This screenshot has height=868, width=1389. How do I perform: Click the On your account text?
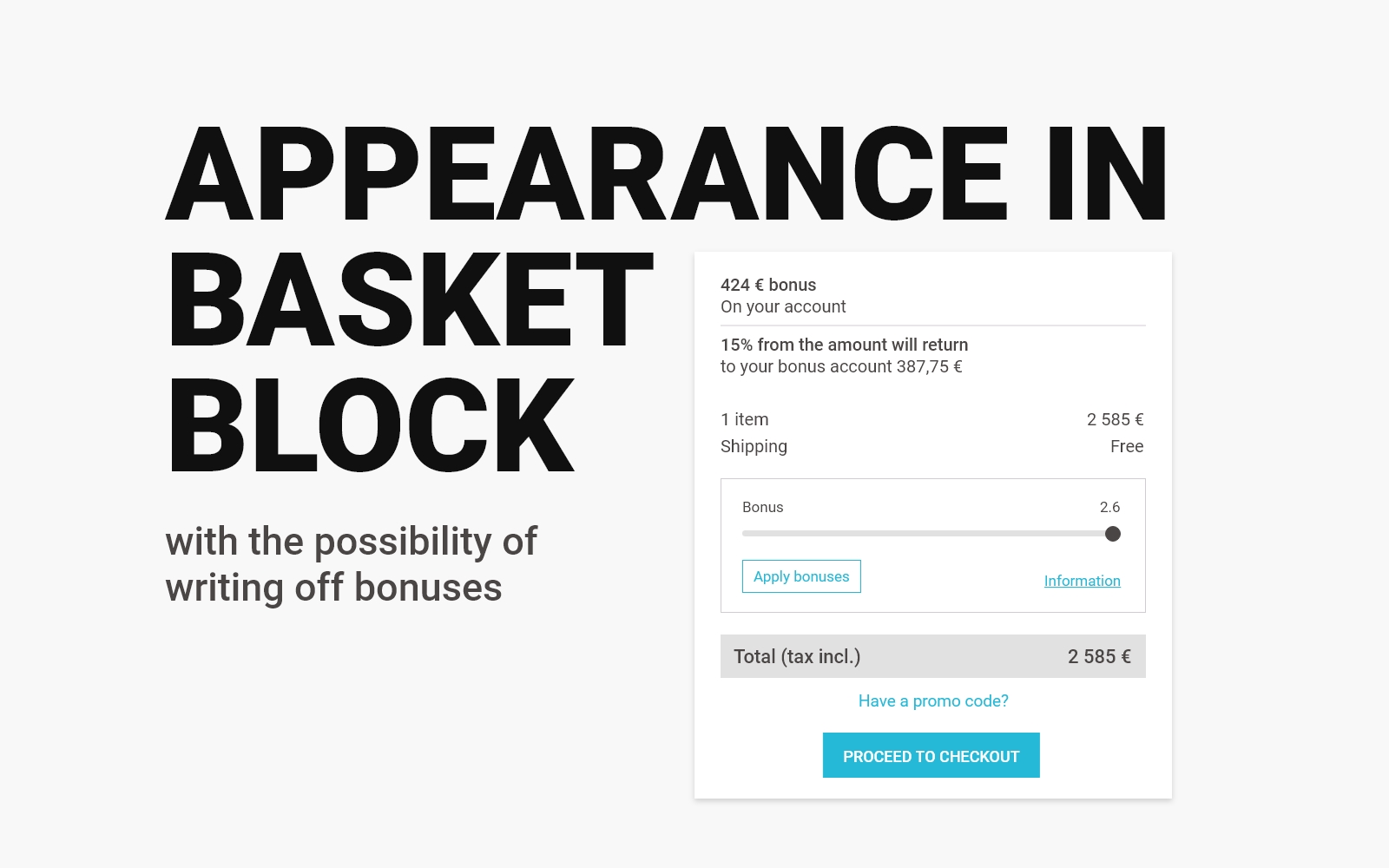coord(783,306)
